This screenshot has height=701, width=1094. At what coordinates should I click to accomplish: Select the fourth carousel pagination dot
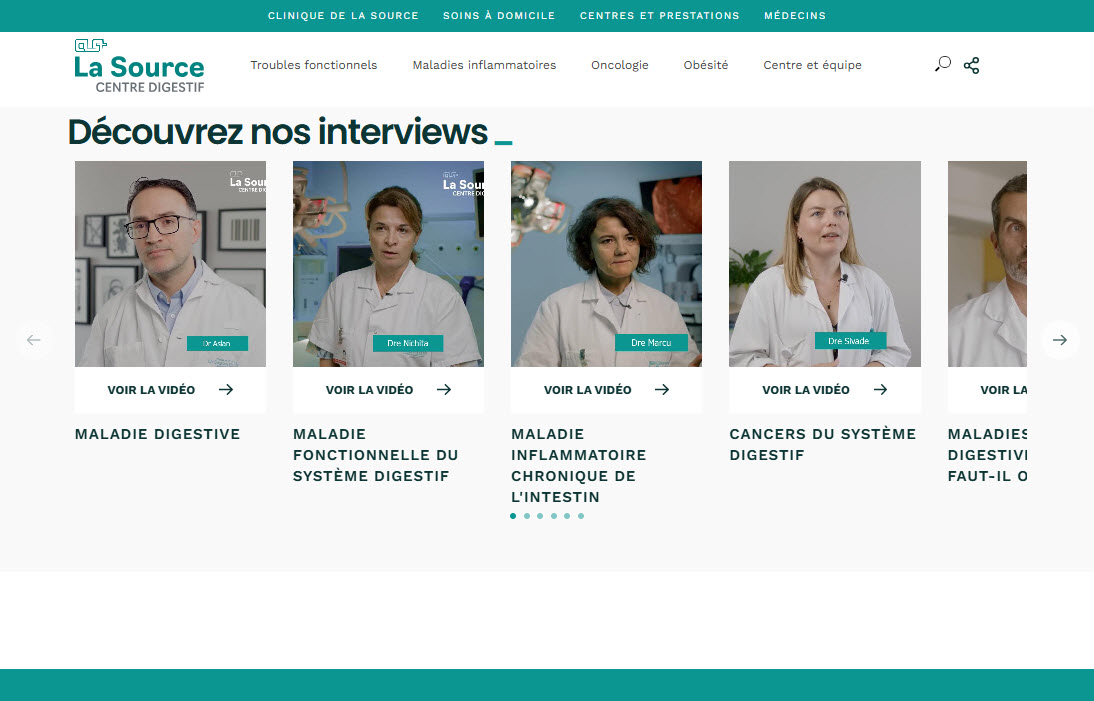[x=554, y=516]
